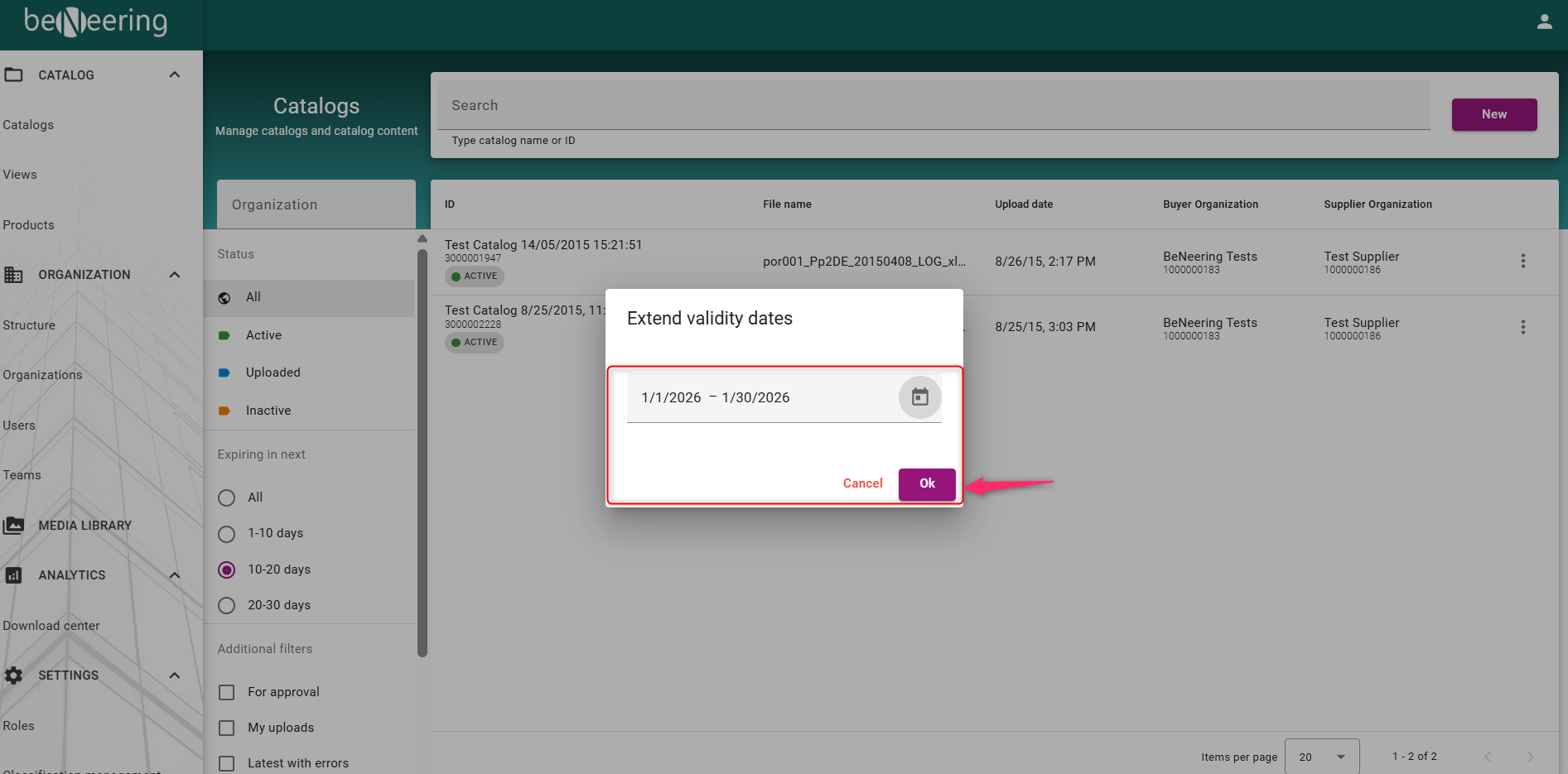Collapse the Catalog sidebar section
This screenshot has width=1568, height=774.
click(175, 75)
